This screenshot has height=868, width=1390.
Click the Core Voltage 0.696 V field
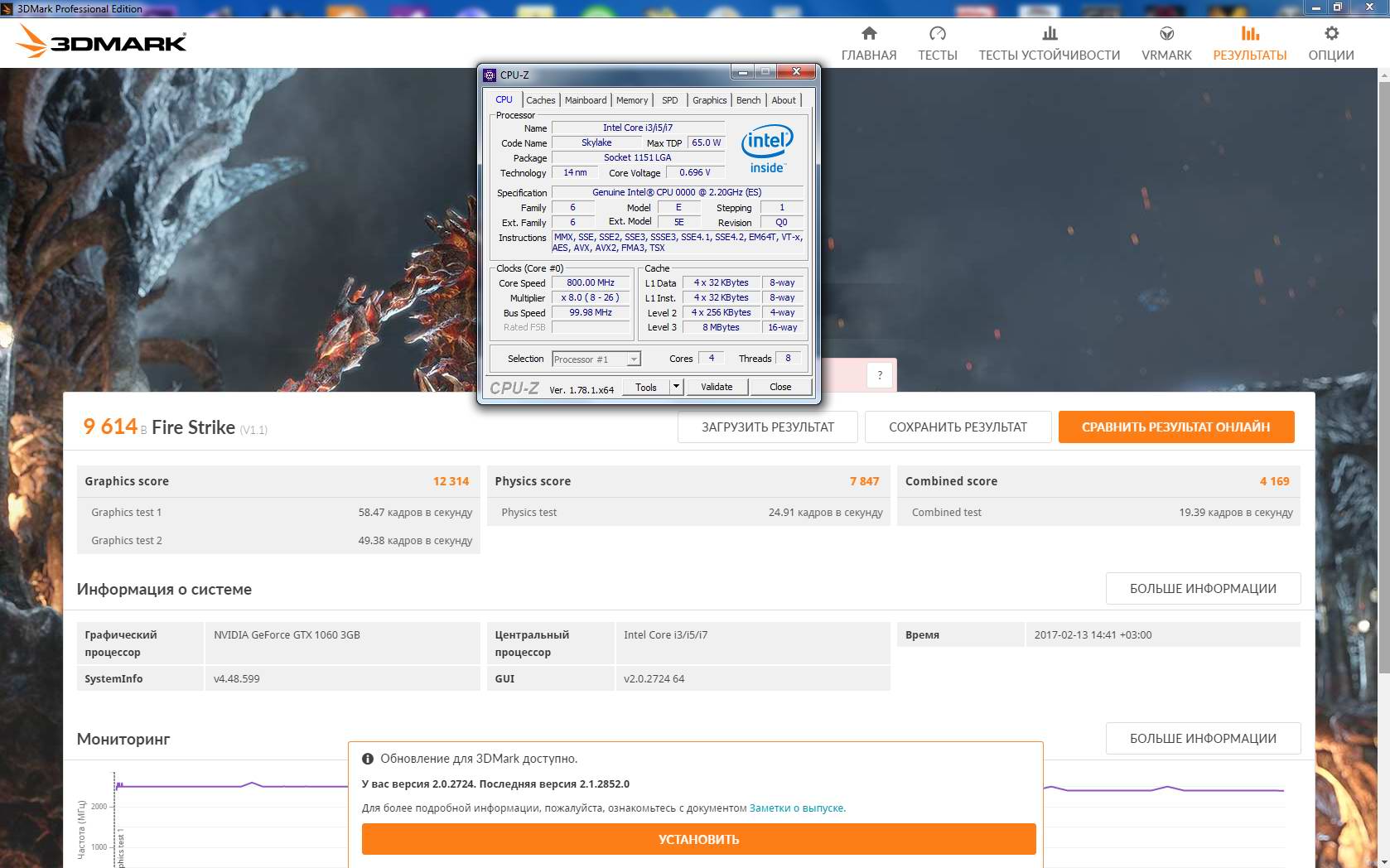click(695, 172)
